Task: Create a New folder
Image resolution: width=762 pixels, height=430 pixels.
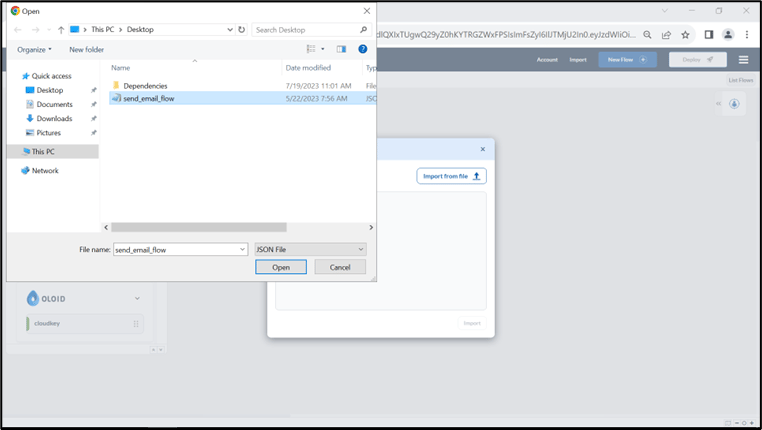Action: click(87, 50)
